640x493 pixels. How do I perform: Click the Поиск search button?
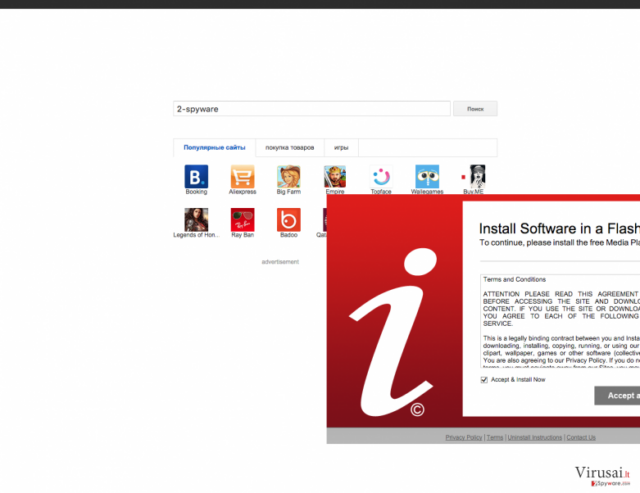tap(475, 109)
